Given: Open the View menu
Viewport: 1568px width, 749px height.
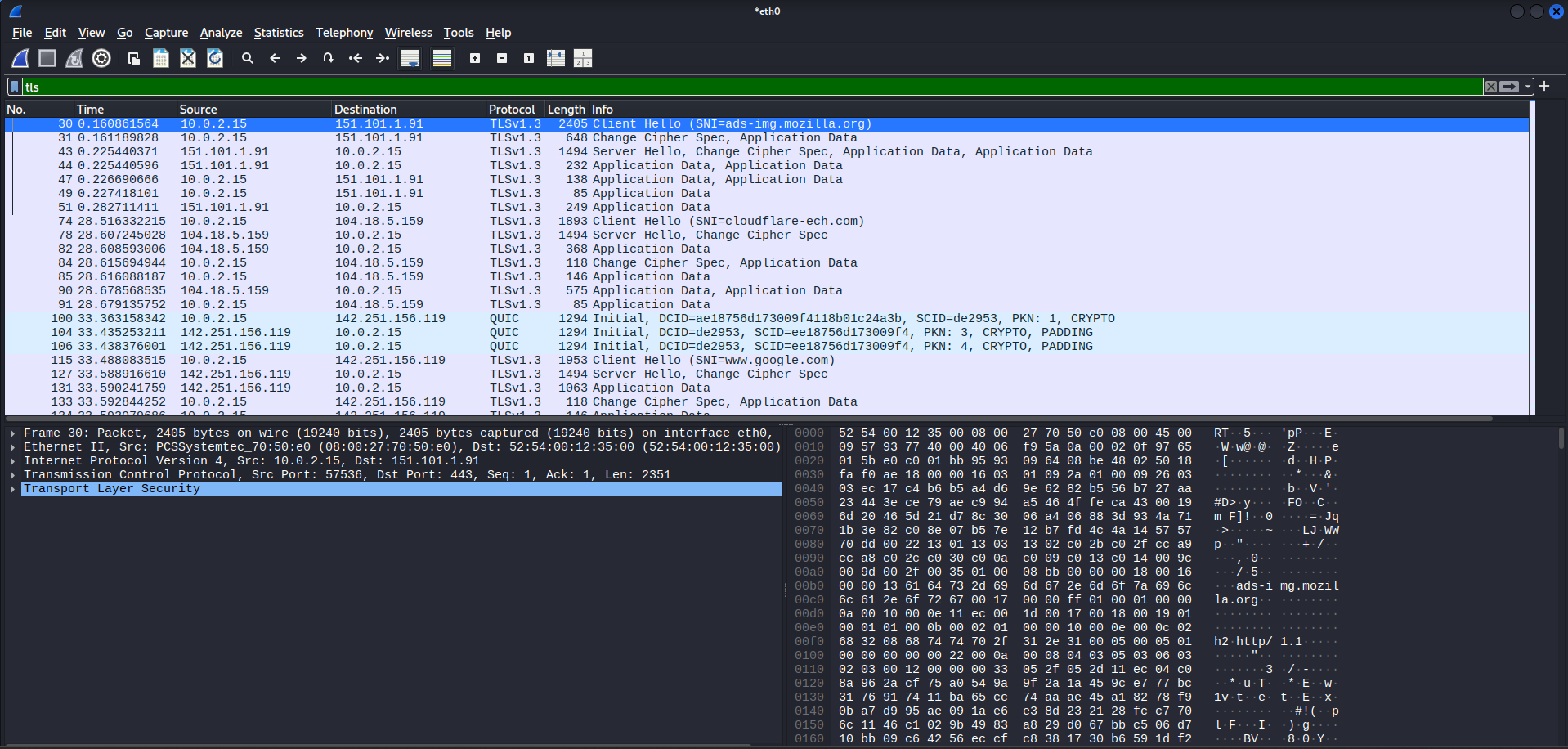Looking at the screenshot, I should tap(92, 33).
